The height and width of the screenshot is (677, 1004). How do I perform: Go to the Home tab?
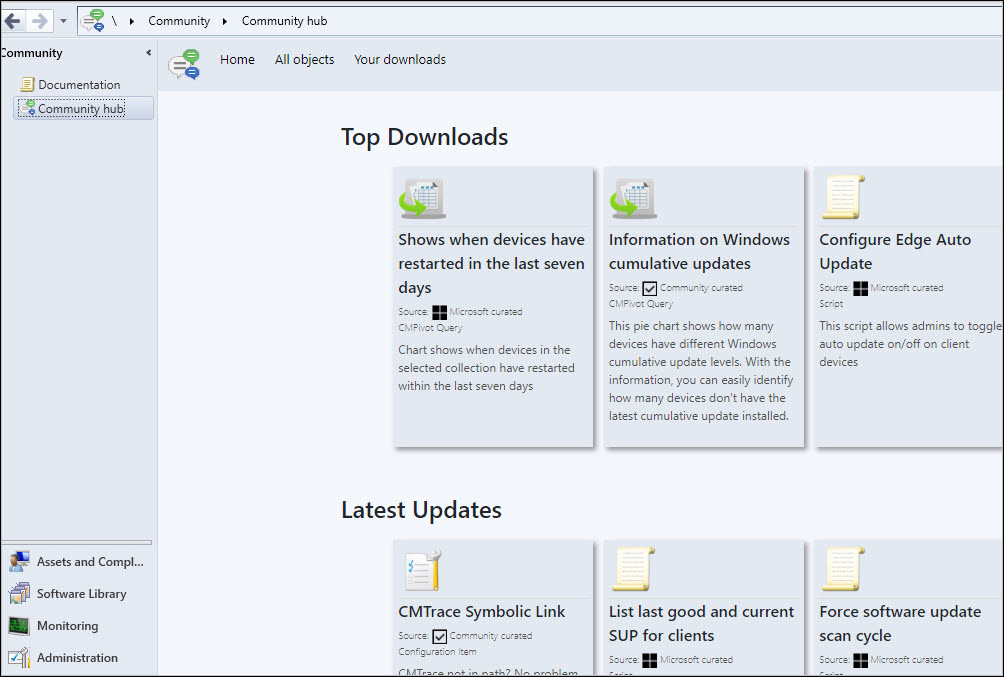tap(237, 60)
